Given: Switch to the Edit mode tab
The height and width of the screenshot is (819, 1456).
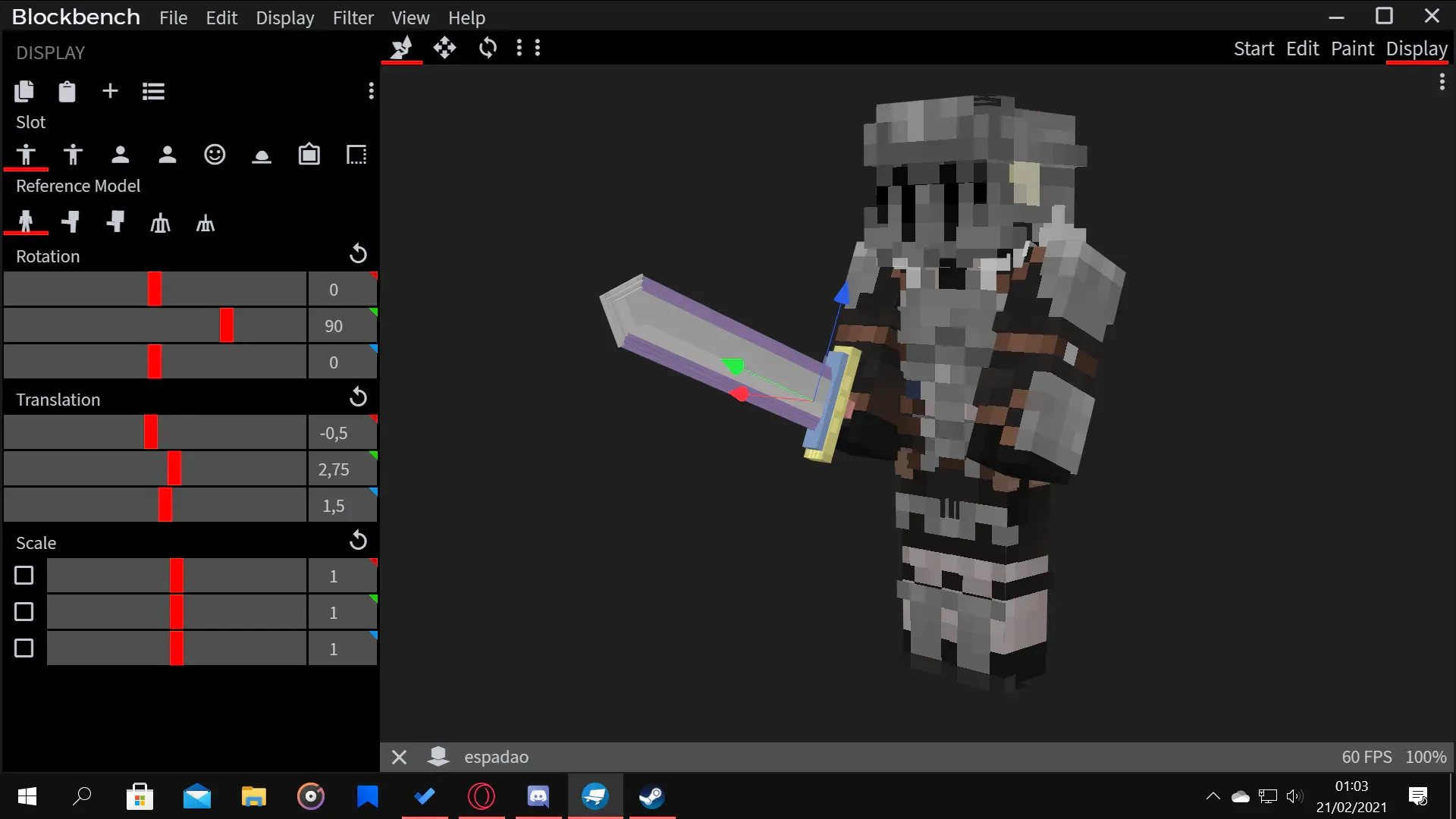Looking at the screenshot, I should pos(1302,49).
